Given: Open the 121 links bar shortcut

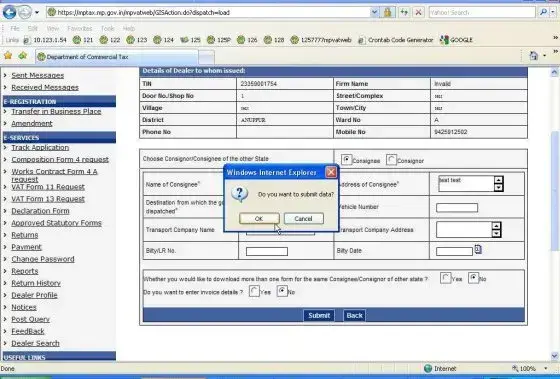Looking at the screenshot, I should click(83, 40).
